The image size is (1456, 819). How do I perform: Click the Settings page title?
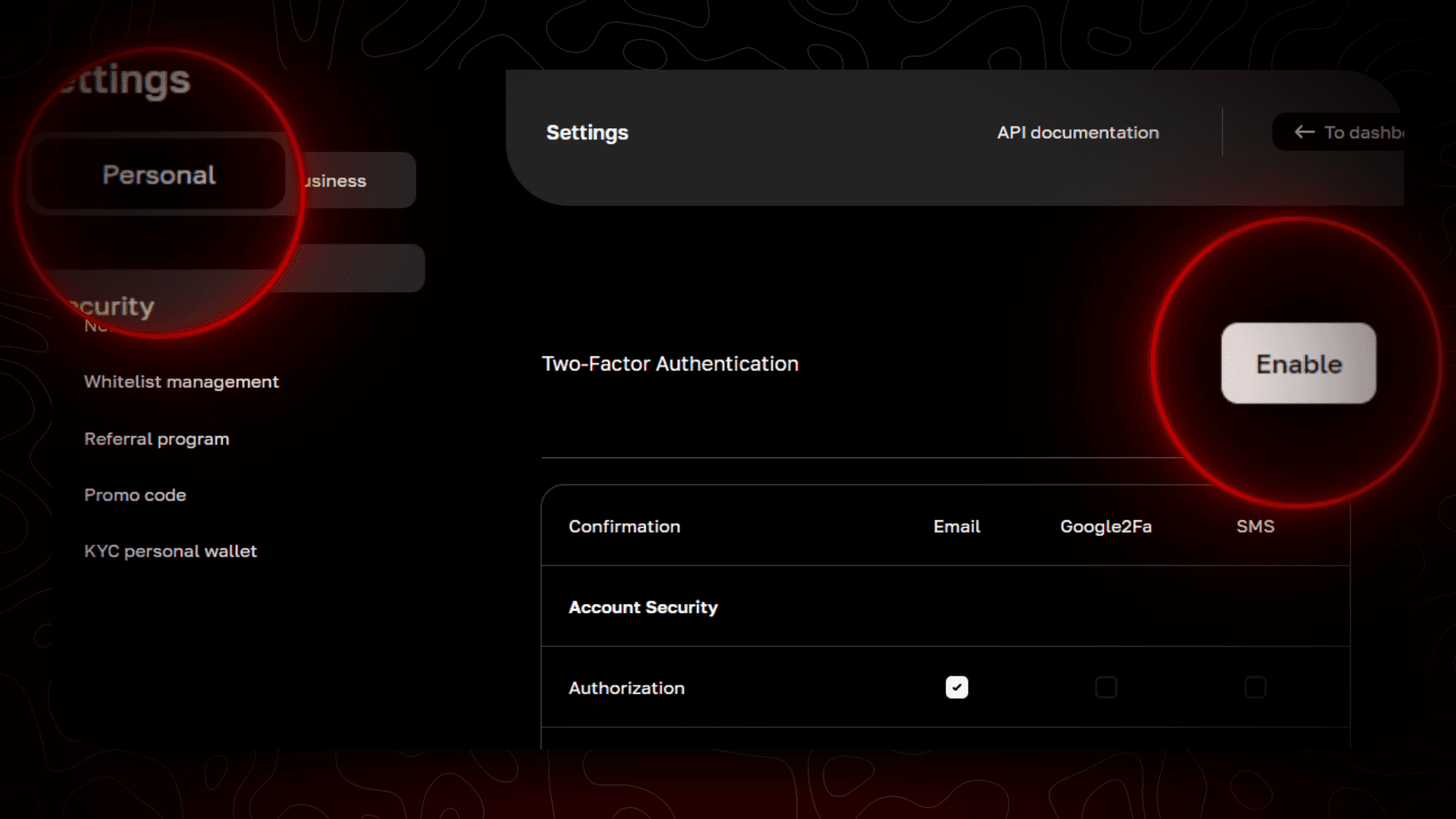click(587, 133)
